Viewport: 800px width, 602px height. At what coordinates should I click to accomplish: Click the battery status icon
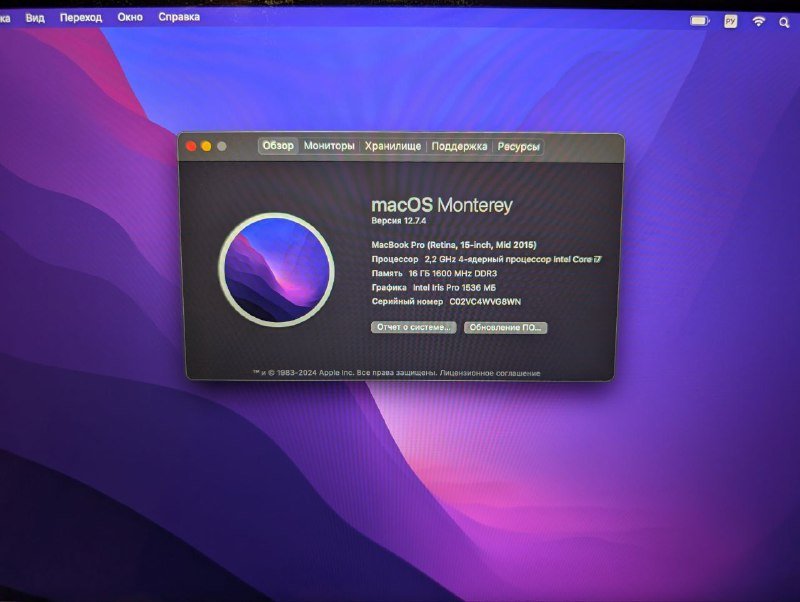pyautogui.click(x=700, y=20)
